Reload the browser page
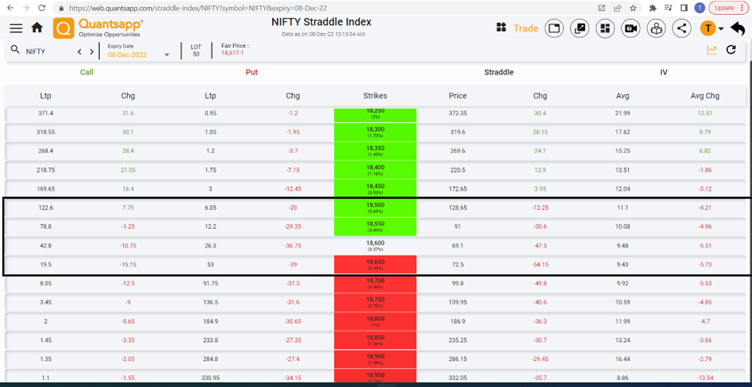 [x=42, y=8]
